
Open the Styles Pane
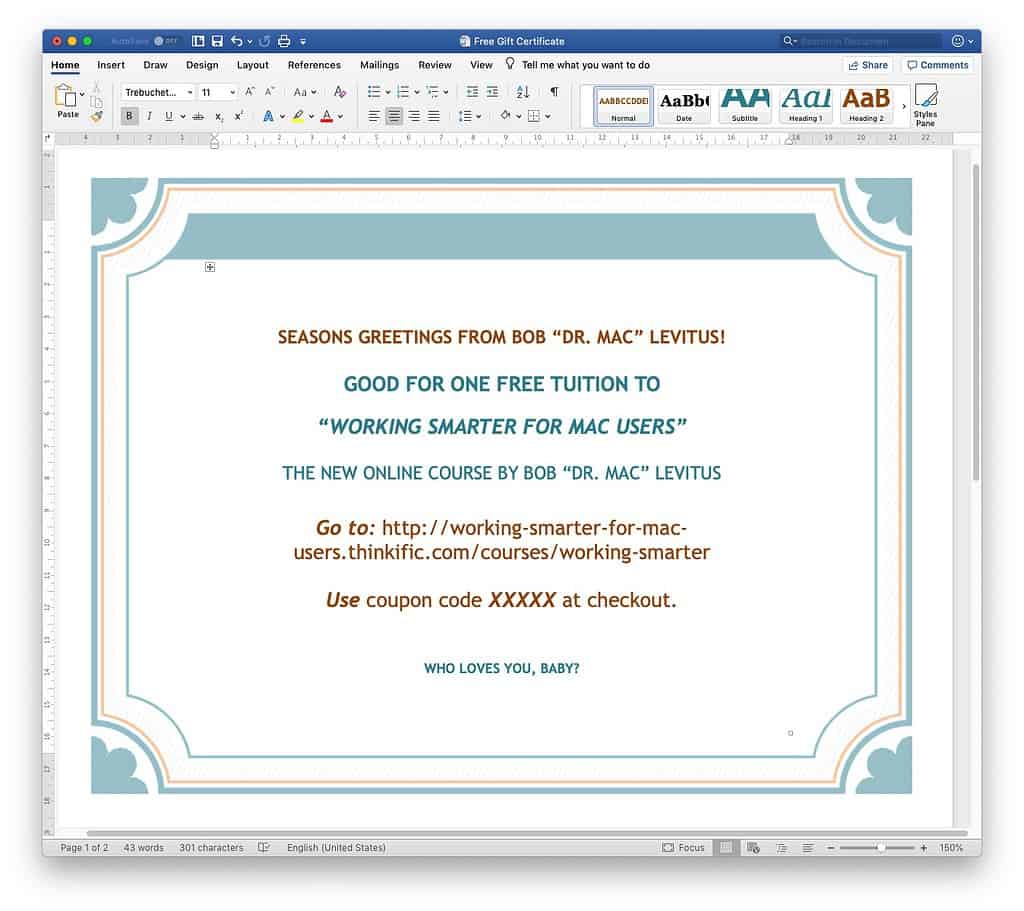click(925, 104)
